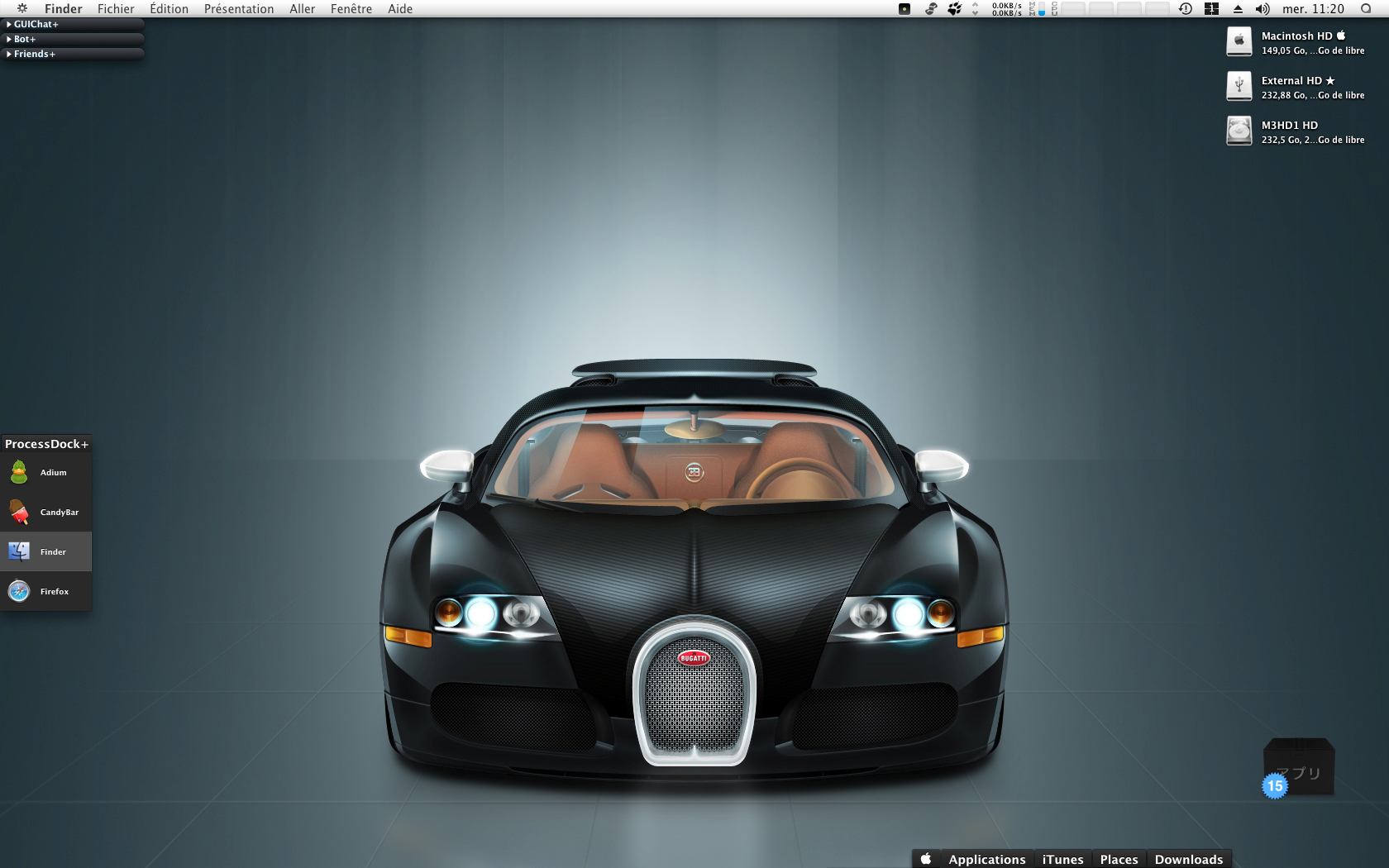
Task: Switch to Firefox in ProcessDock
Action: click(46, 592)
